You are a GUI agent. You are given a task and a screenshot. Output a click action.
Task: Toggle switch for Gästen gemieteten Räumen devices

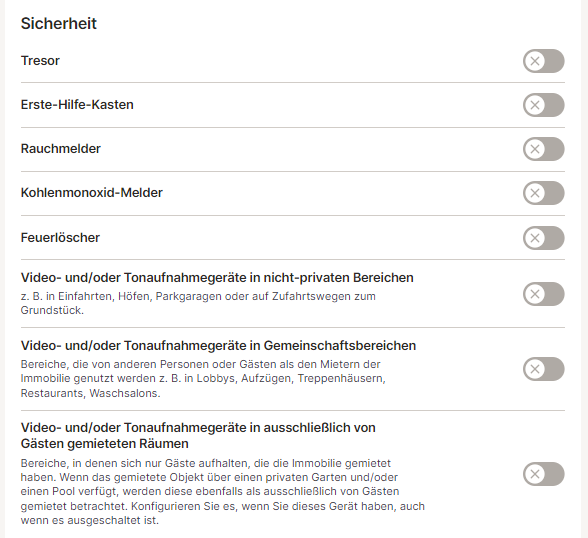(x=543, y=474)
